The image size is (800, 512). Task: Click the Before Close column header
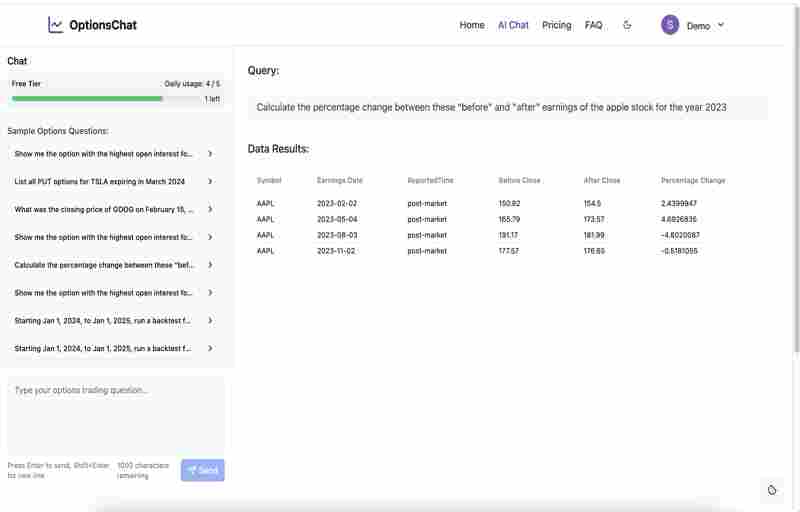click(519, 180)
